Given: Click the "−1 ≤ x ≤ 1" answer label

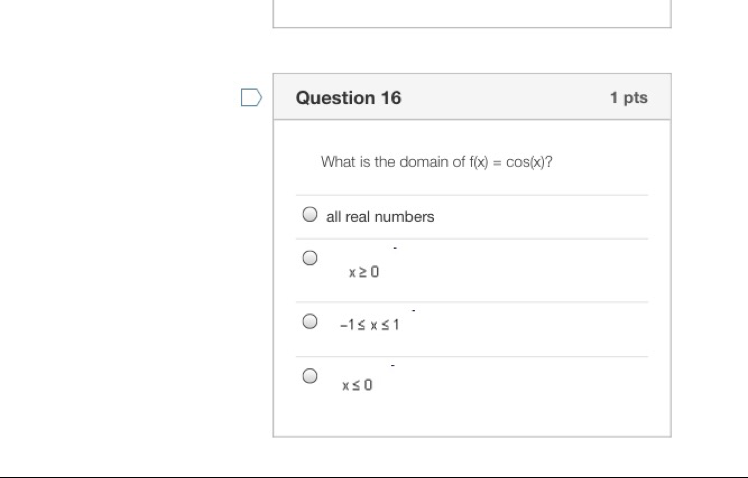Looking at the screenshot, I should [369, 325].
